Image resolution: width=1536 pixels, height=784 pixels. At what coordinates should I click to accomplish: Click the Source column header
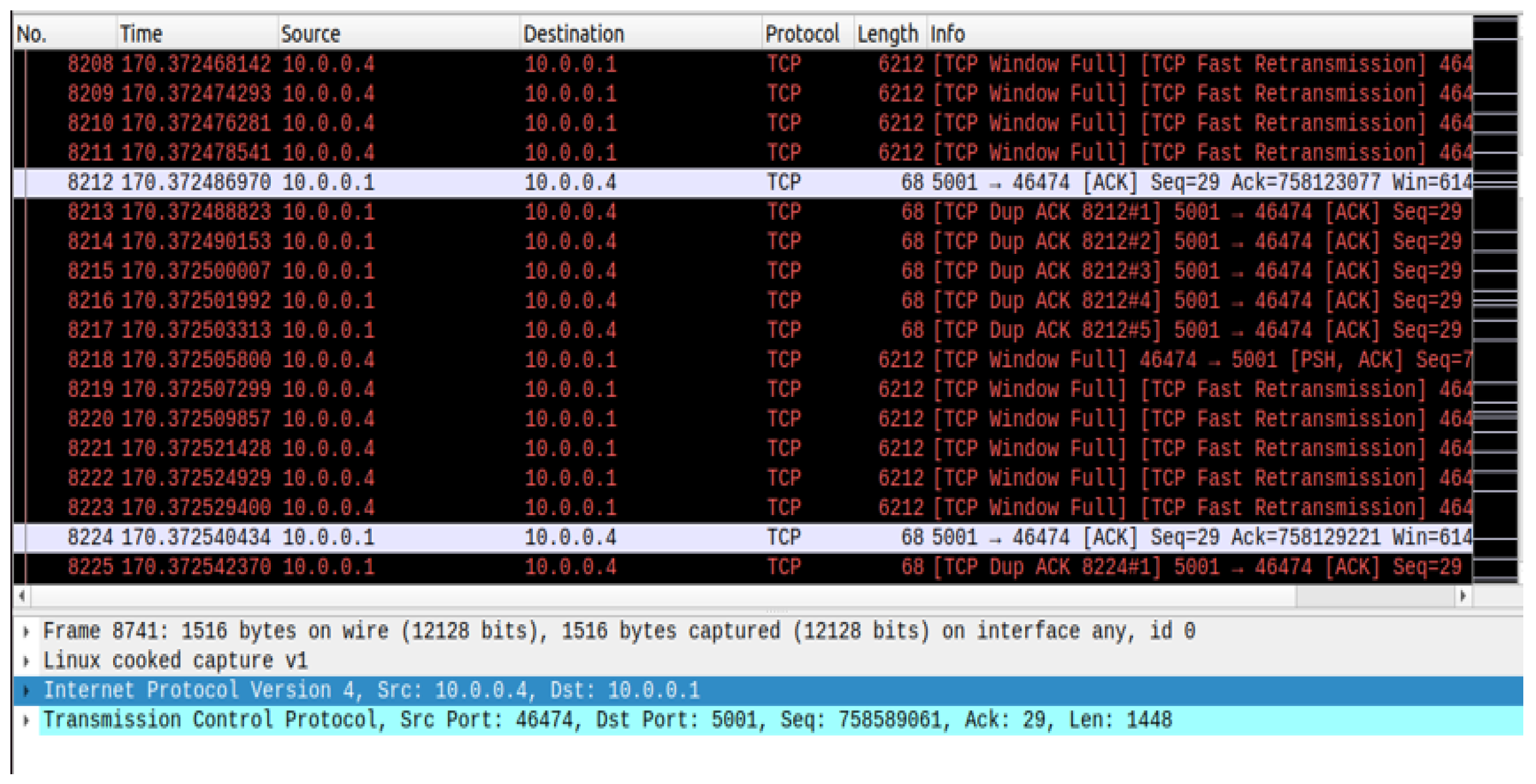[x=311, y=34]
